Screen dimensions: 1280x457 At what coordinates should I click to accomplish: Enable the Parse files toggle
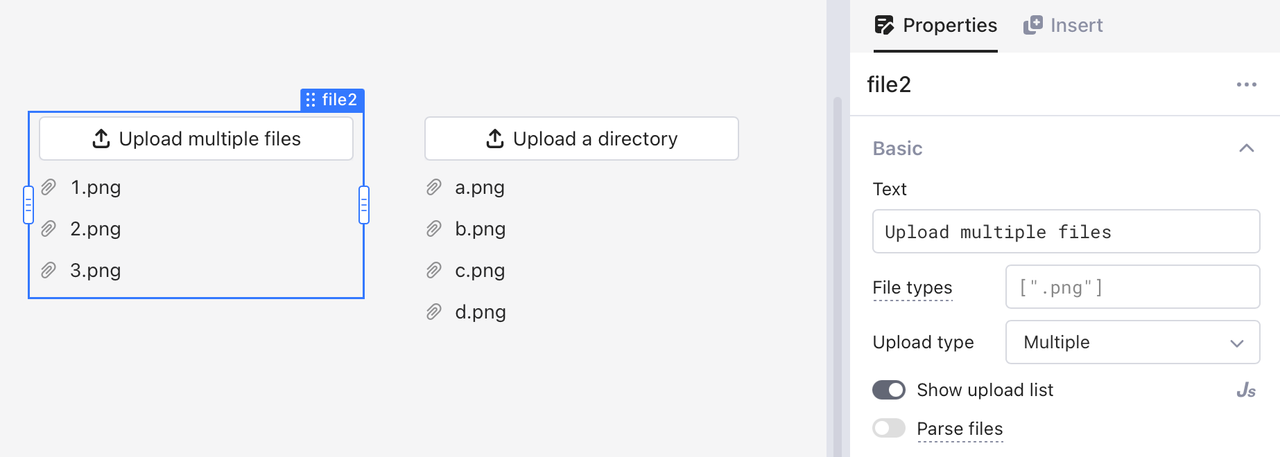tap(889, 429)
